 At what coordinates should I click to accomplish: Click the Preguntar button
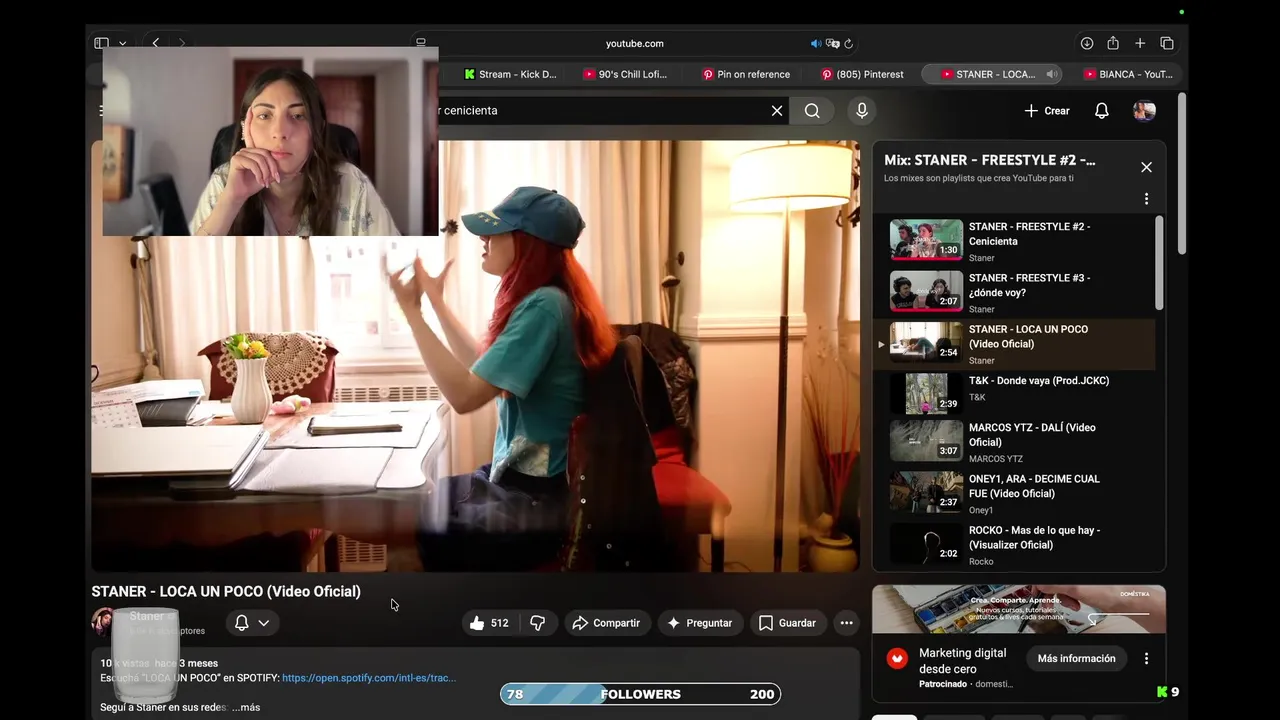coord(700,623)
